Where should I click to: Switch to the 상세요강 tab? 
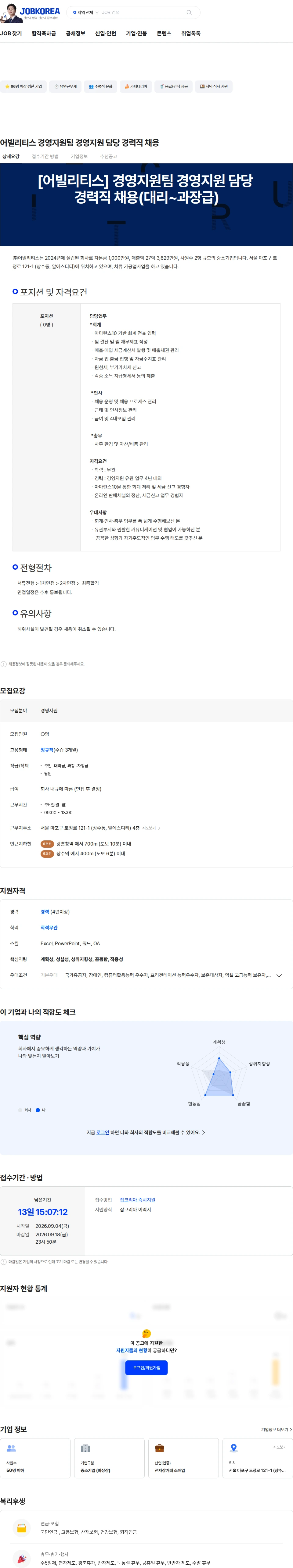(x=11, y=156)
